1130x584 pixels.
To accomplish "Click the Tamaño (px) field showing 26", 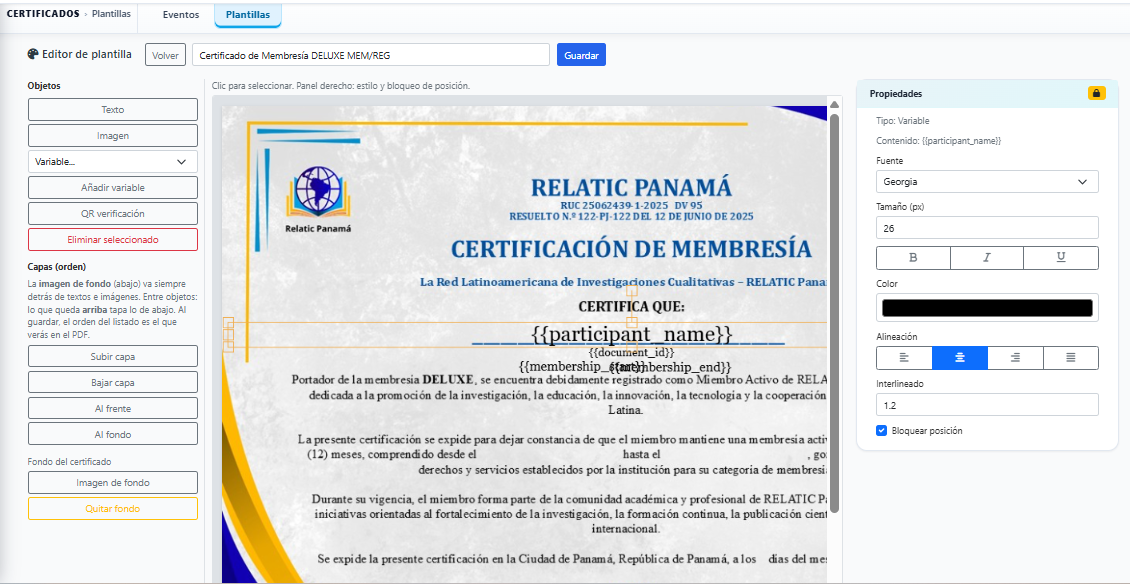I will click(x=987, y=228).
